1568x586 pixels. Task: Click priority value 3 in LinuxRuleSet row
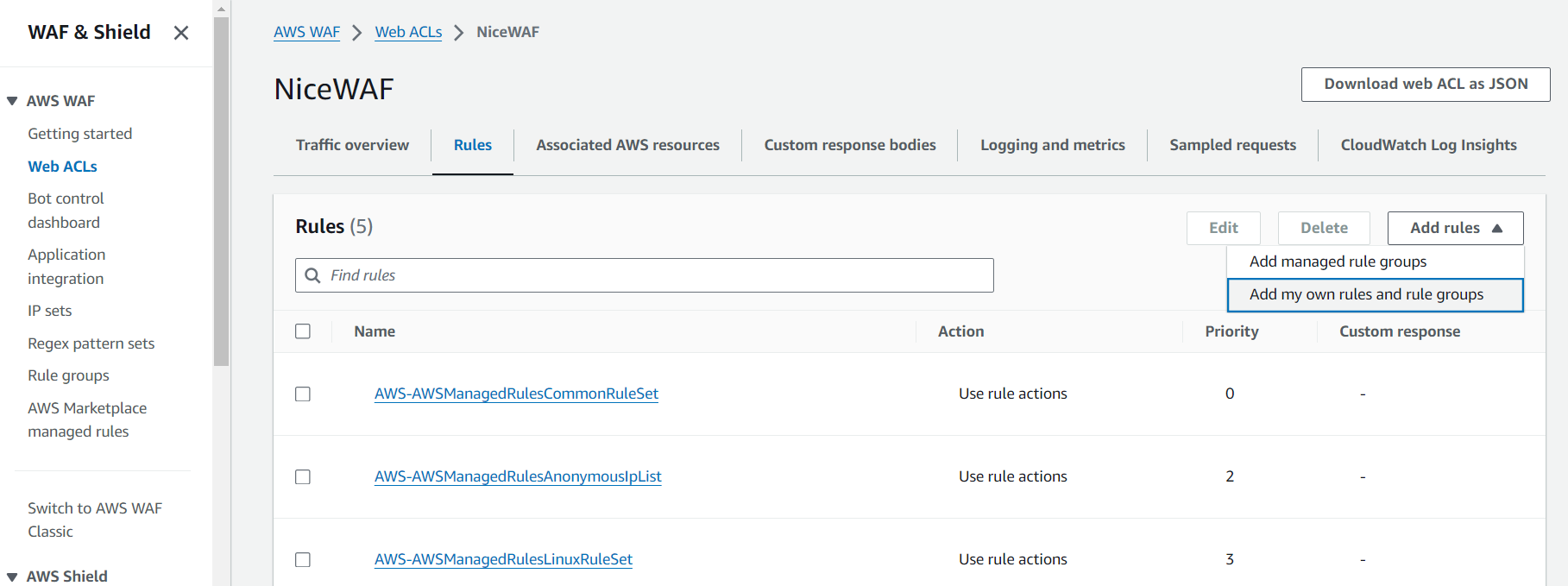pos(1230,559)
